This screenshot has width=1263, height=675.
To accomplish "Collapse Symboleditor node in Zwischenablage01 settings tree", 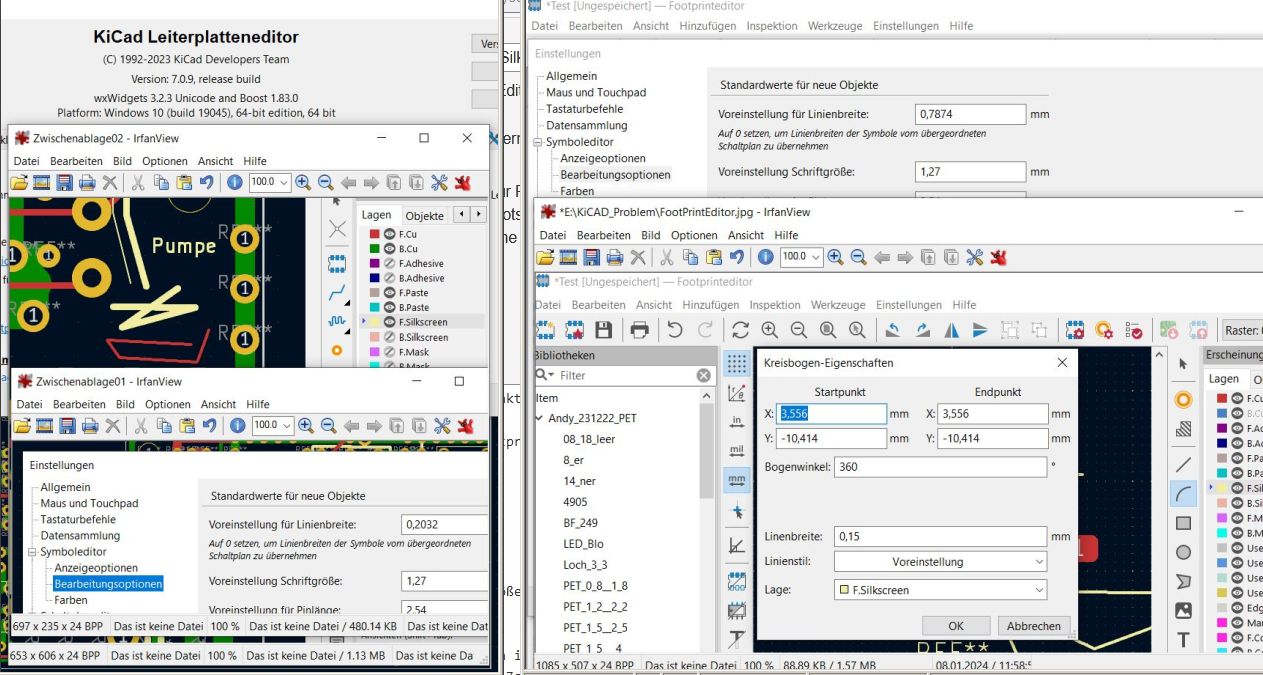I will [33, 552].
